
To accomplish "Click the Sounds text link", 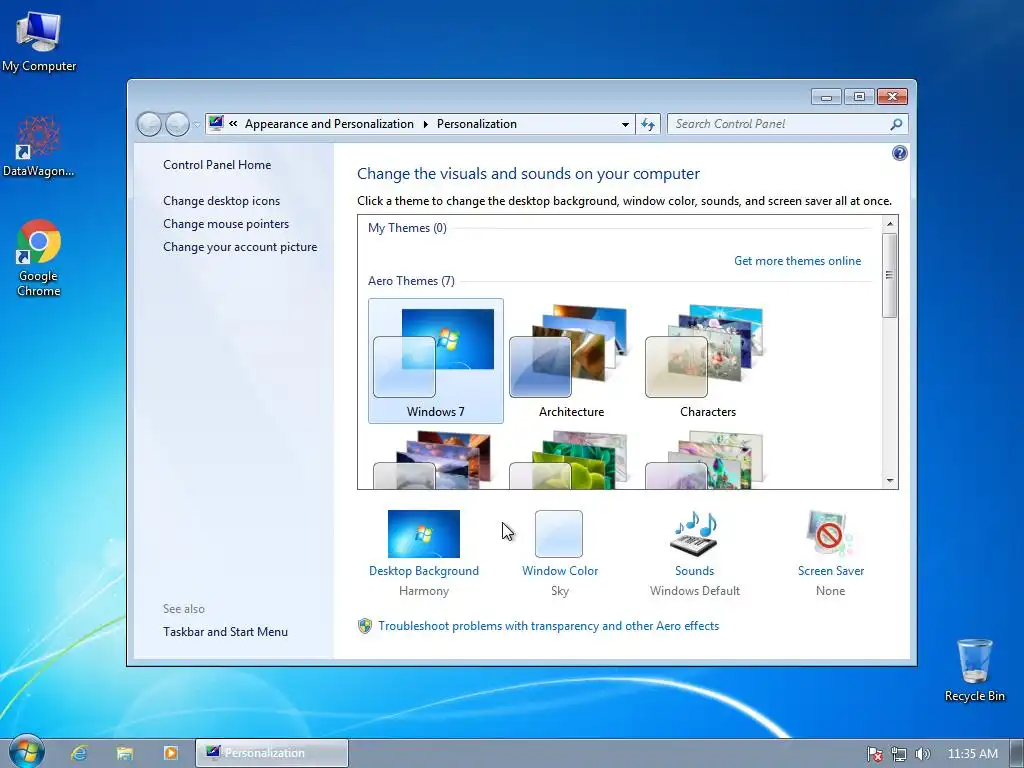I will [694, 571].
